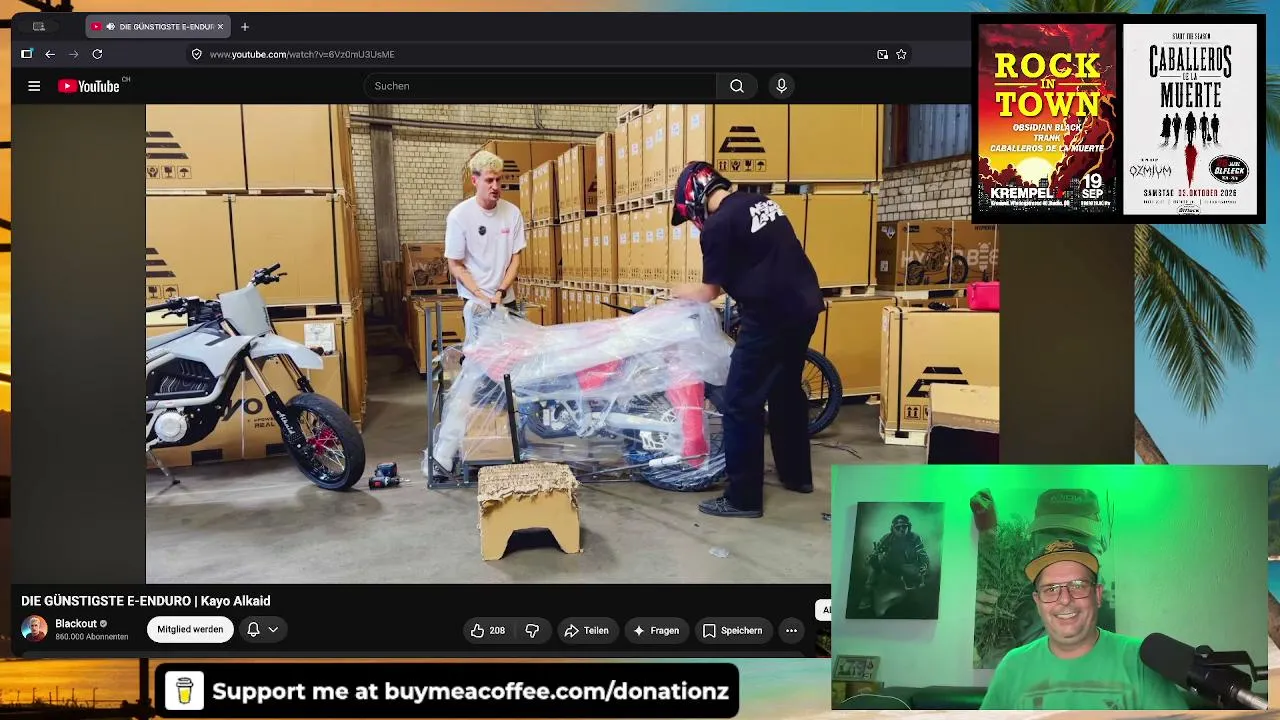The width and height of the screenshot is (1280, 720).
Task: Click the browser forward arrow
Action: click(x=73, y=54)
